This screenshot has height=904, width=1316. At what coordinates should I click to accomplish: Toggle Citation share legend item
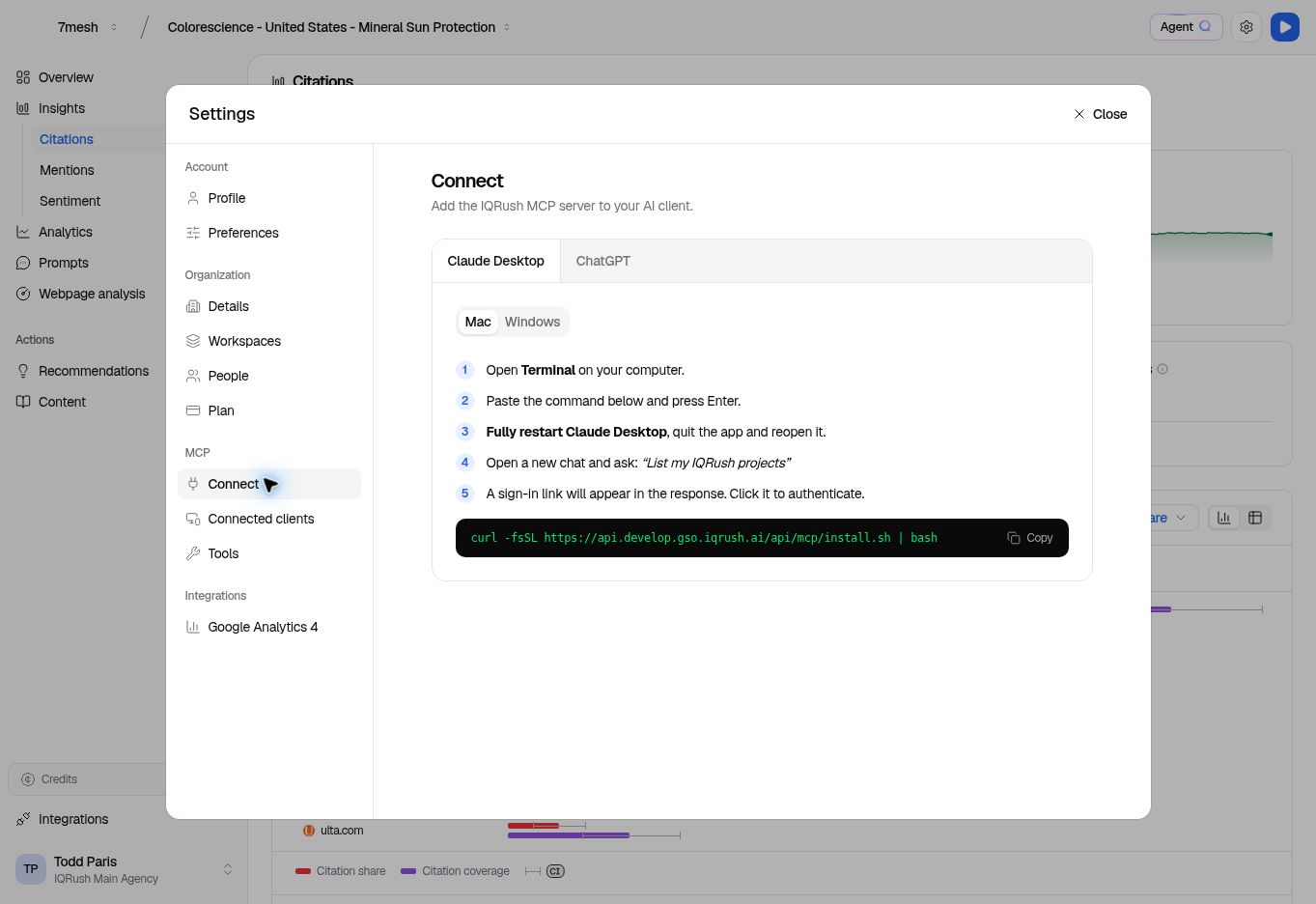[340, 871]
